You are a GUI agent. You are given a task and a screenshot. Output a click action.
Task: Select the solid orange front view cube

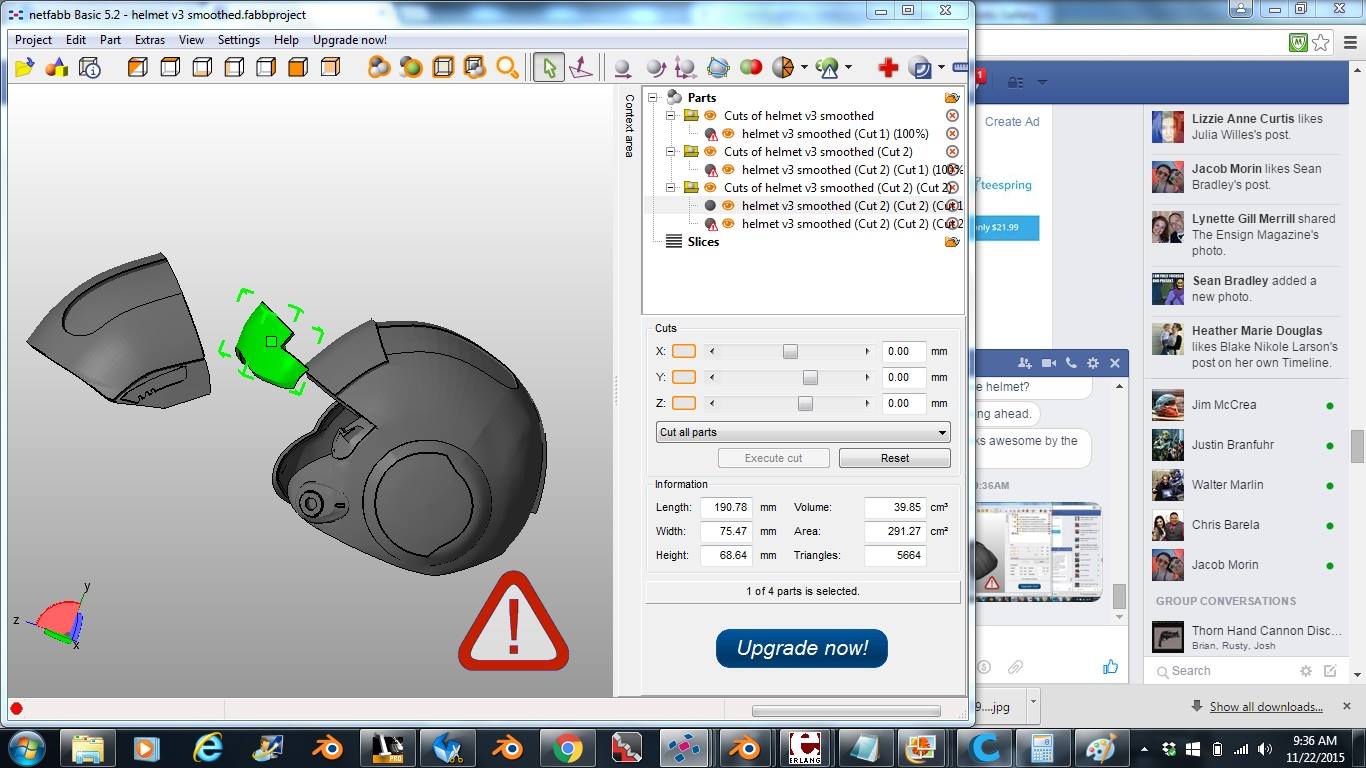click(x=298, y=68)
